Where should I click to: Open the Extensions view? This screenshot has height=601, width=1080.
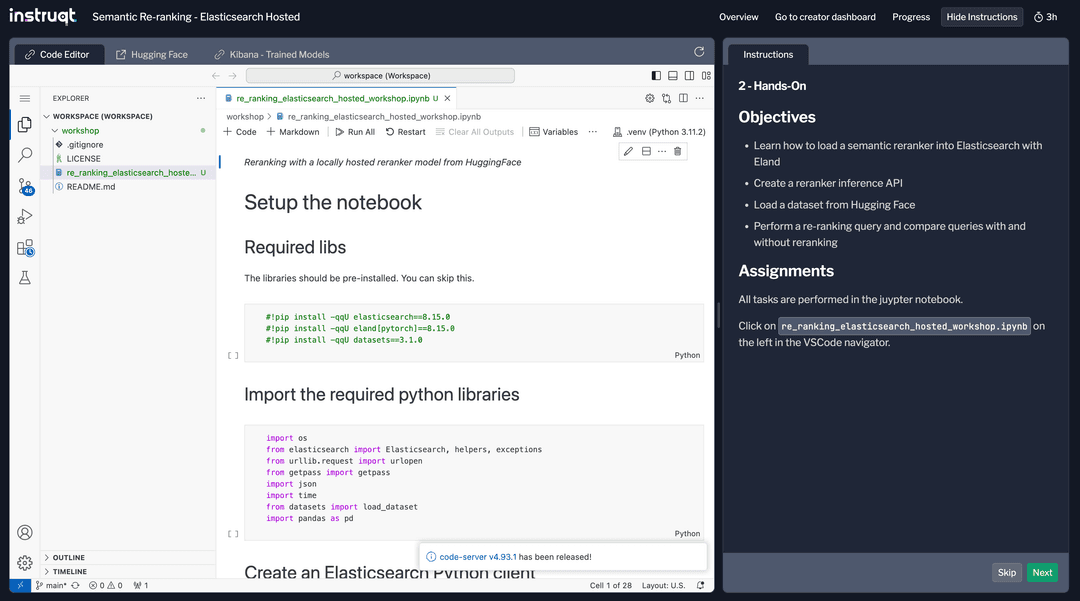coord(24,246)
